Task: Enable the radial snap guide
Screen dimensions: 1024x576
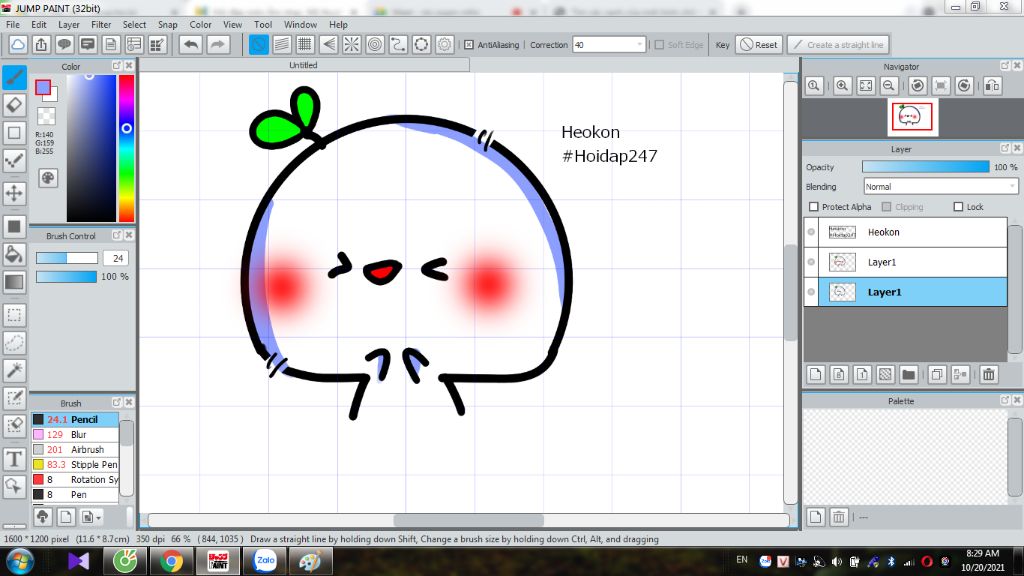Action: pyautogui.click(x=351, y=44)
